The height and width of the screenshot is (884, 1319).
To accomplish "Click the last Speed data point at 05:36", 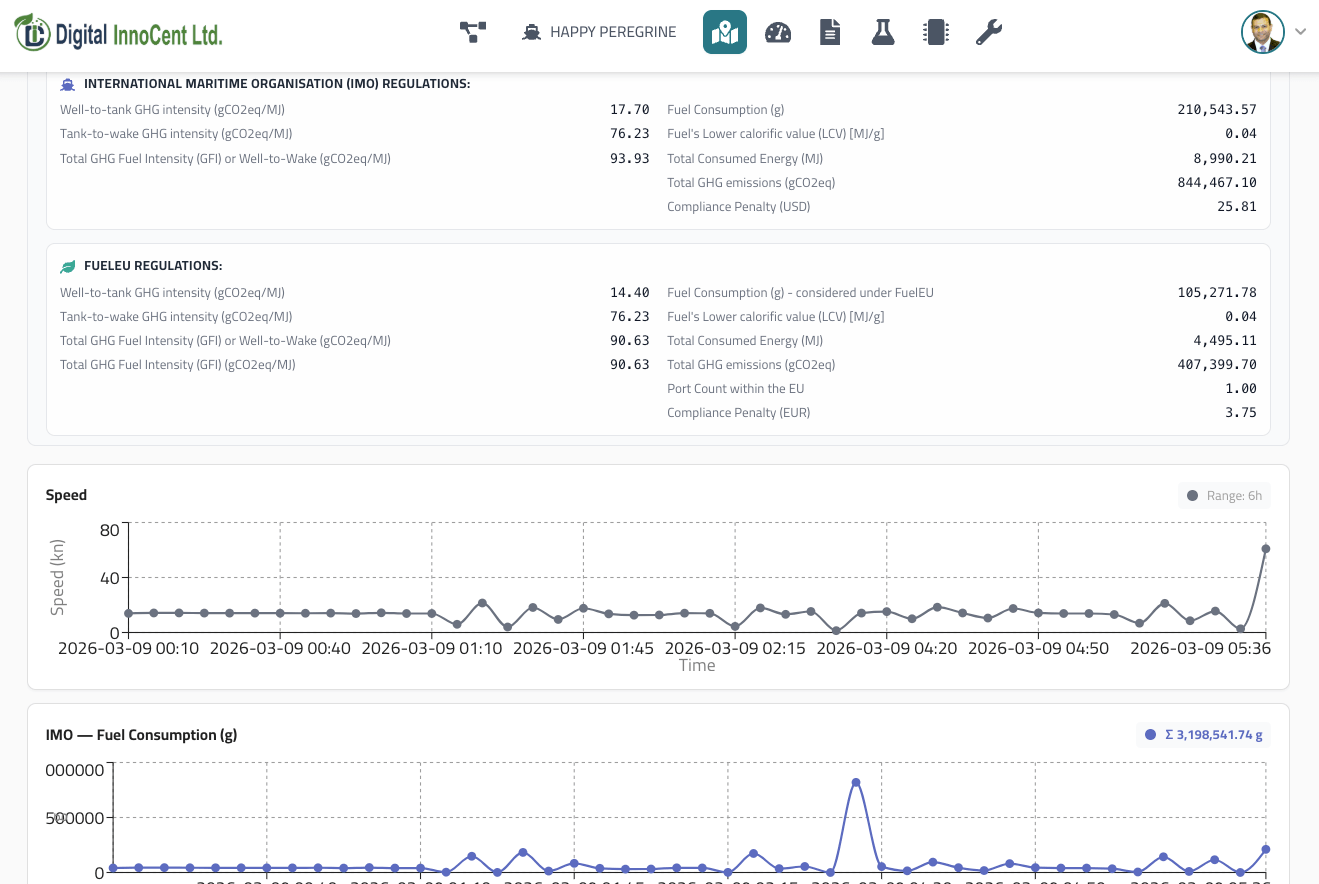I will tap(1265, 549).
